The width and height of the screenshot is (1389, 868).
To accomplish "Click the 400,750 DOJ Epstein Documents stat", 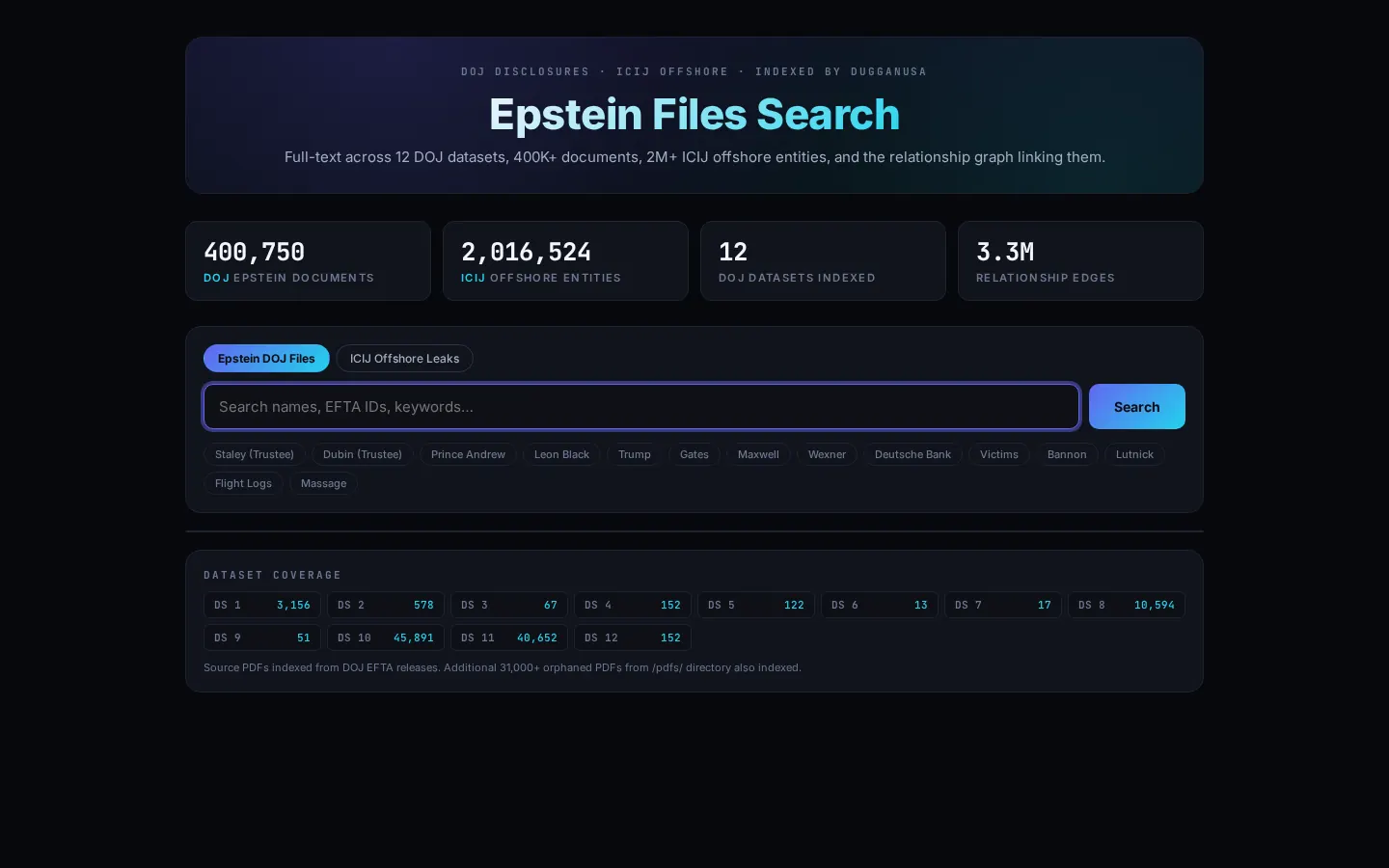I will (x=308, y=261).
